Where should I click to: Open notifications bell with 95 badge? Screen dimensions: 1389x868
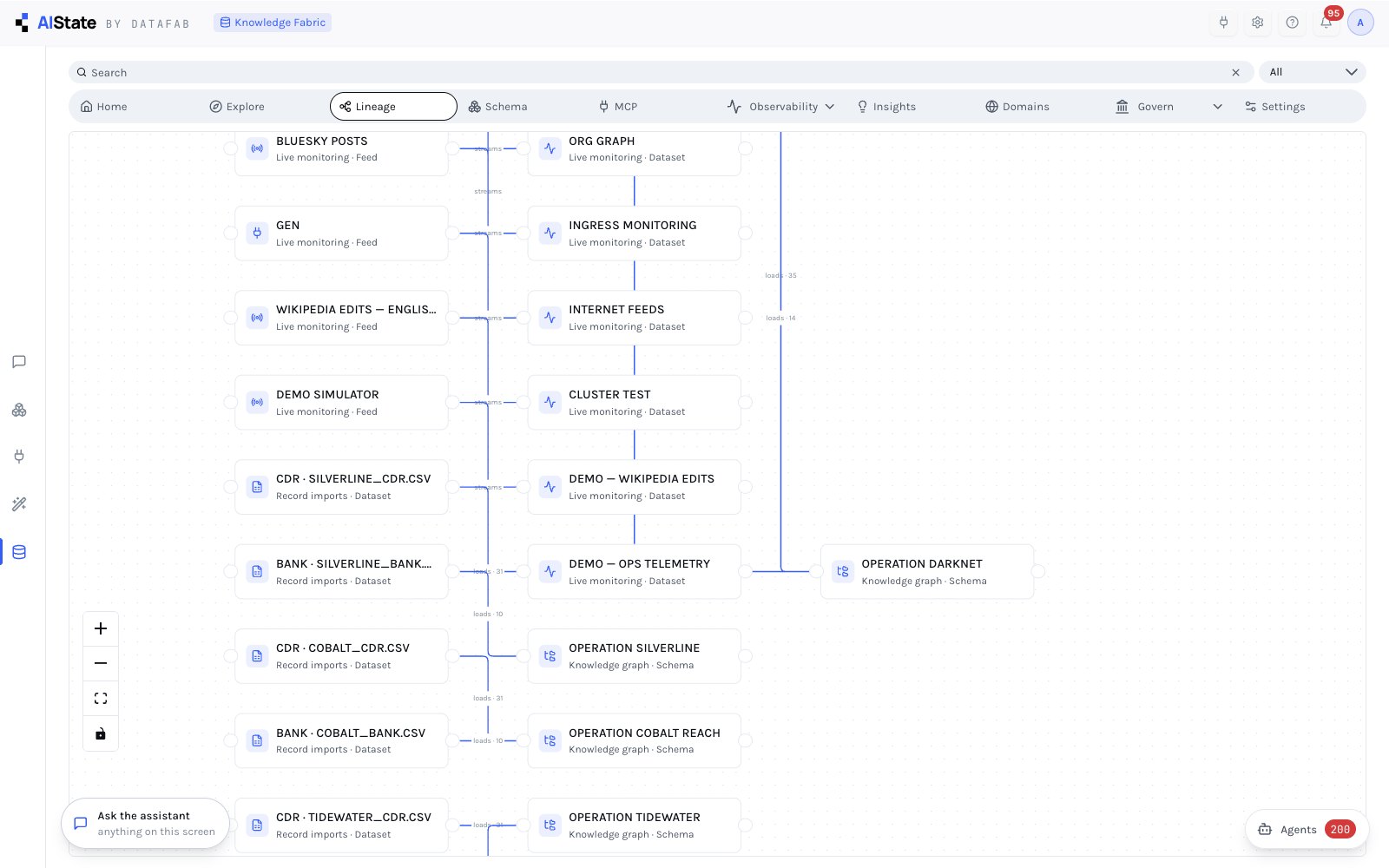pos(1326,23)
